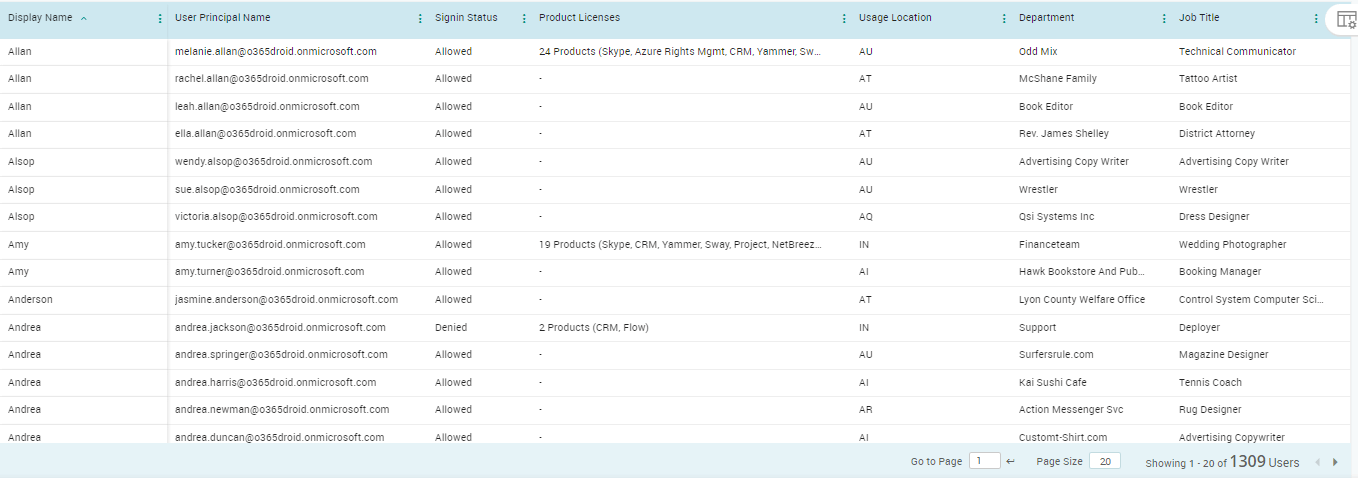1358x481 pixels.
Task: Open Usage Location column options menu
Action: (x=1004, y=19)
